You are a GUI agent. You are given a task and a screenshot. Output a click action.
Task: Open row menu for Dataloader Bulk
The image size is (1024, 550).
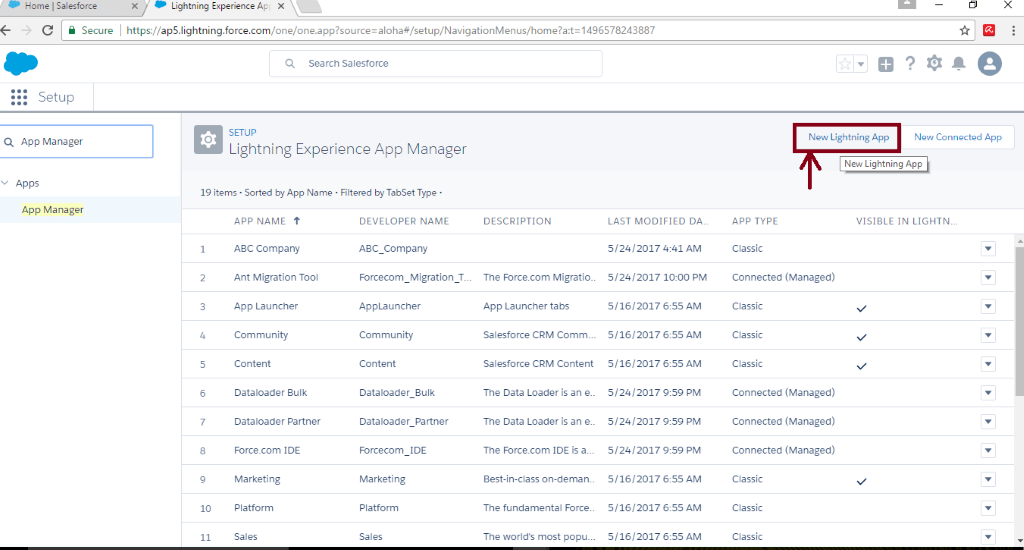(x=988, y=393)
